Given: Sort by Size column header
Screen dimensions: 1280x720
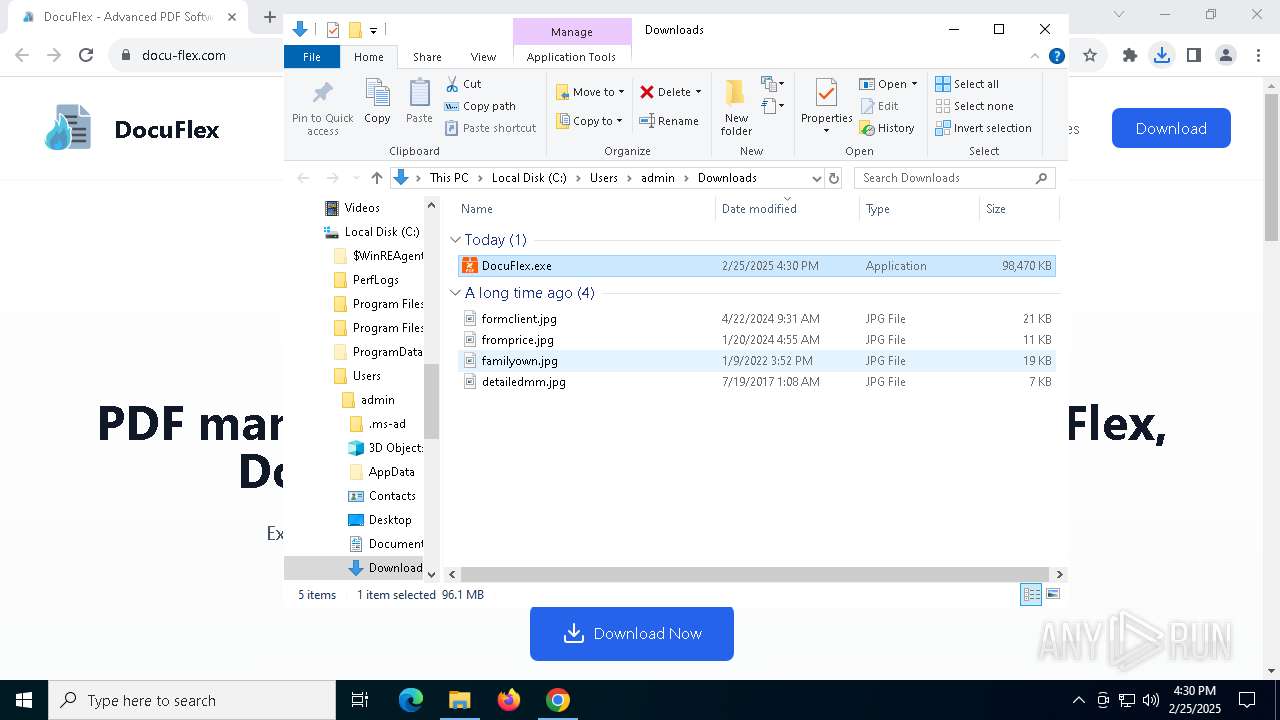Looking at the screenshot, I should point(1019,209).
